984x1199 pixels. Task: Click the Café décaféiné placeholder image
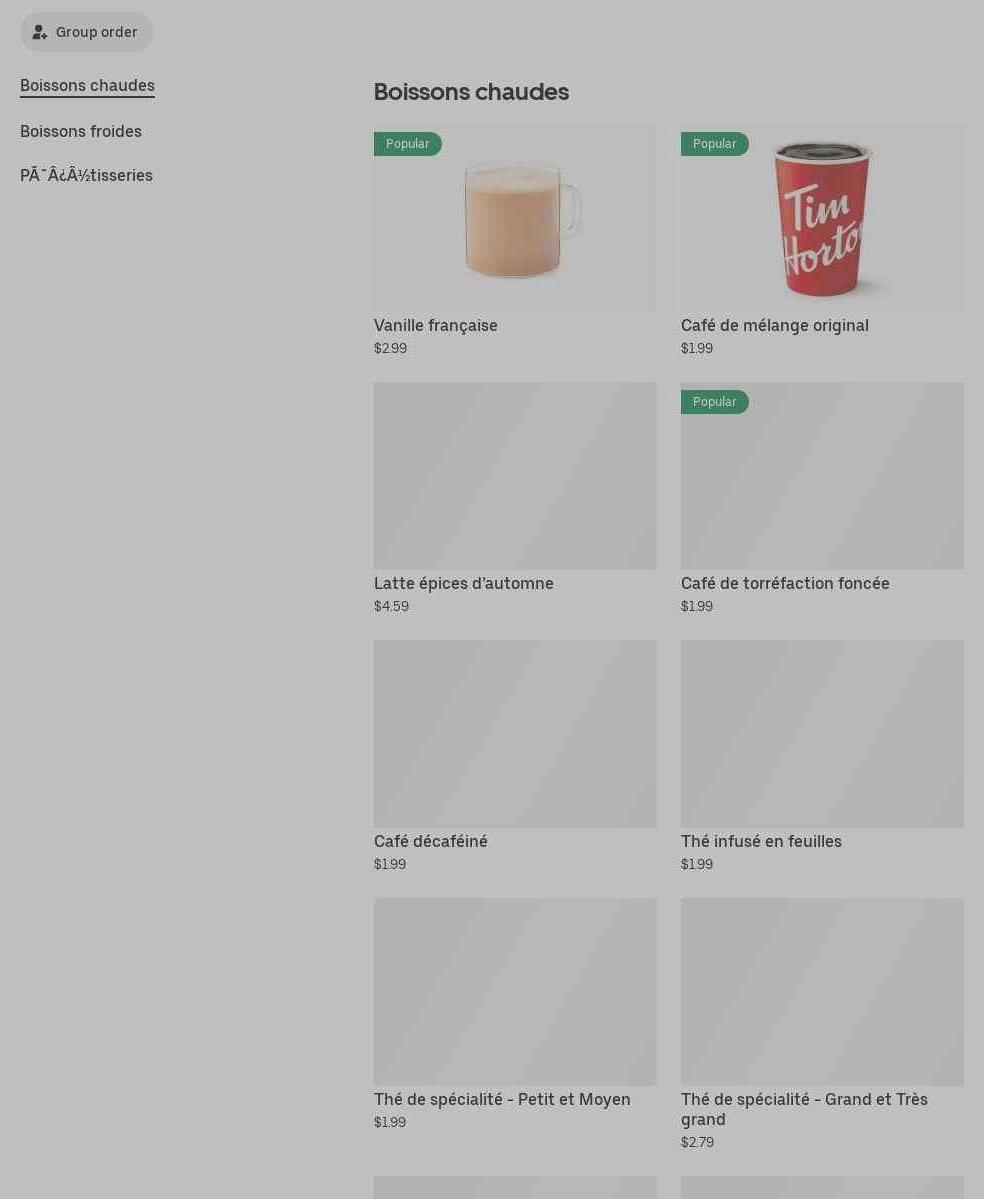point(515,734)
